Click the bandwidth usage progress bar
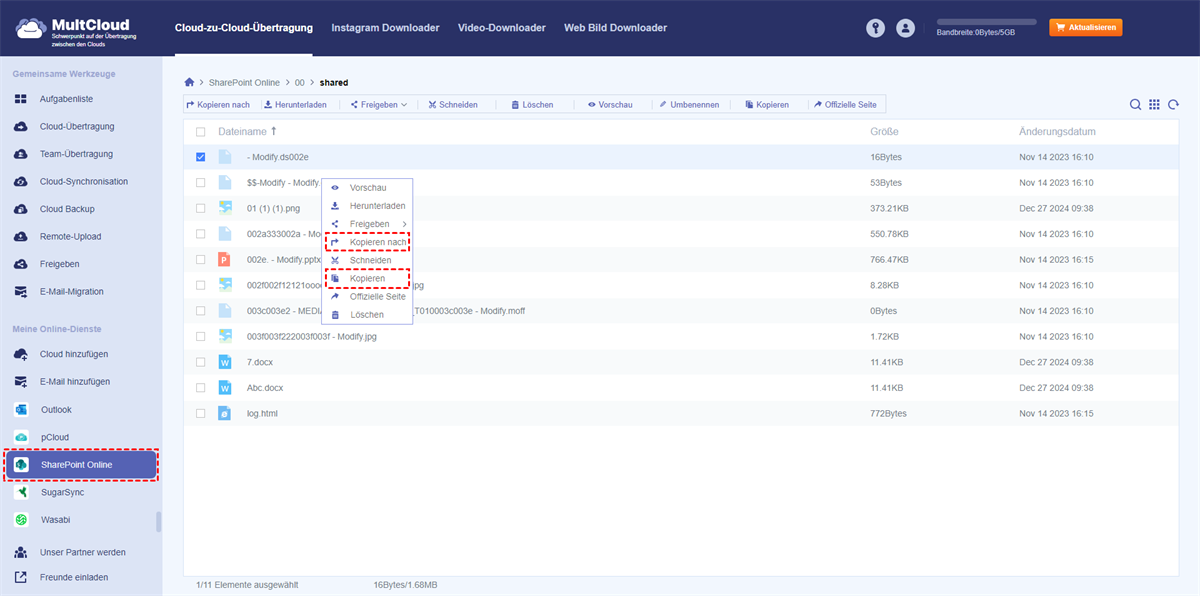Screen dimensions: 1200x596 click(986, 21)
